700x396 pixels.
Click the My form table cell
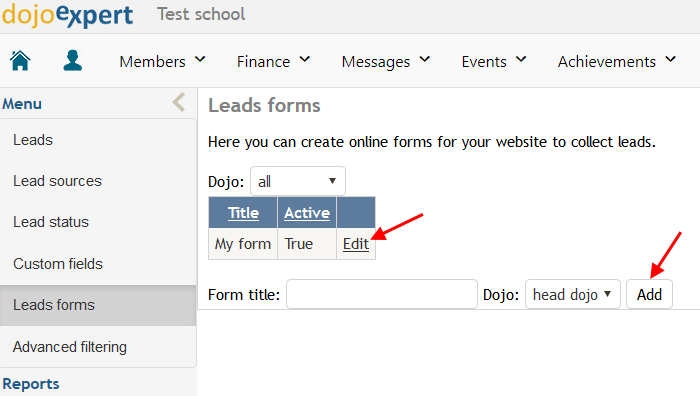point(243,244)
